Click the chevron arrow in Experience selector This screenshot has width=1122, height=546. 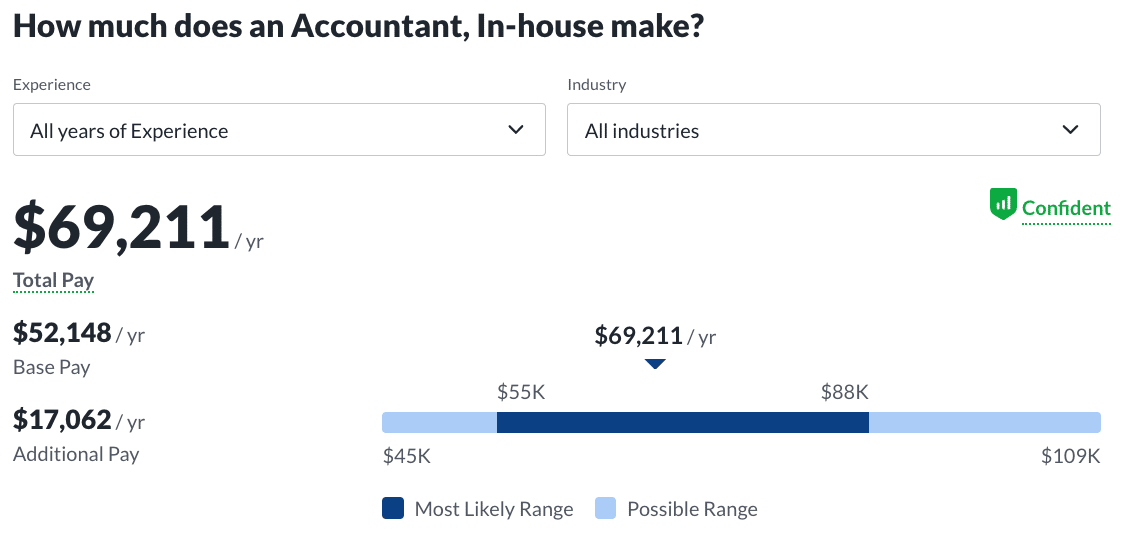pos(516,130)
